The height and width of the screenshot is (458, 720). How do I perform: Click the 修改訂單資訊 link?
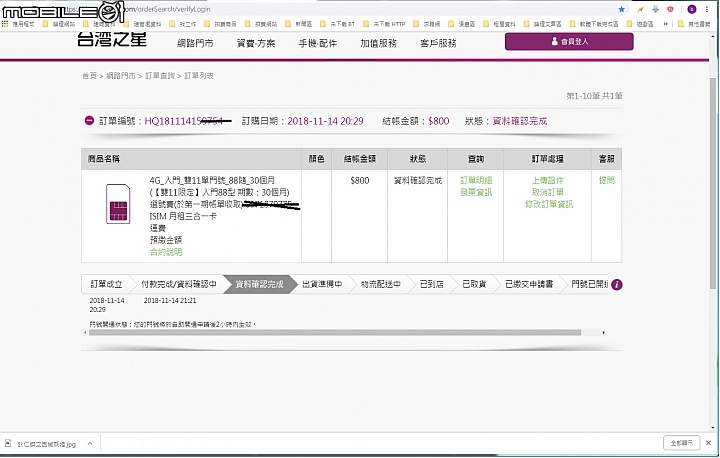point(549,204)
